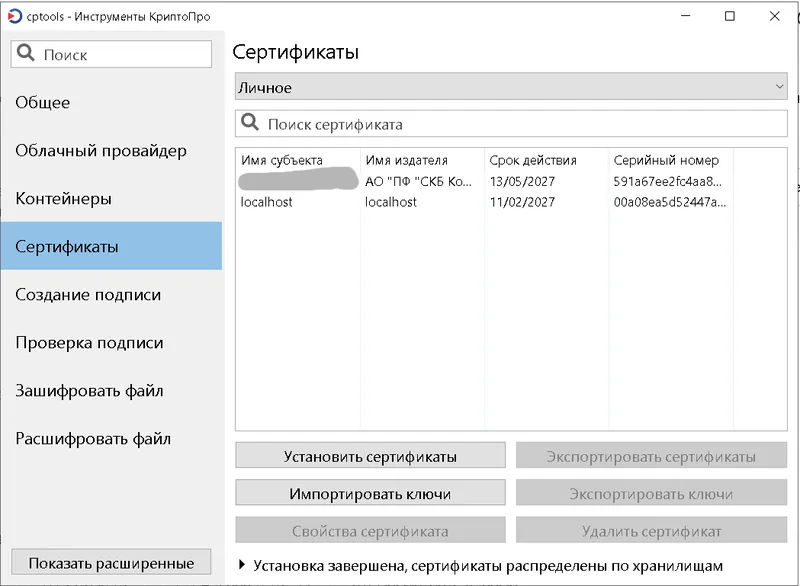Viewport: 800px width, 586px height.
Task: Focus the Поиск сертификата field
Action: tap(511, 124)
